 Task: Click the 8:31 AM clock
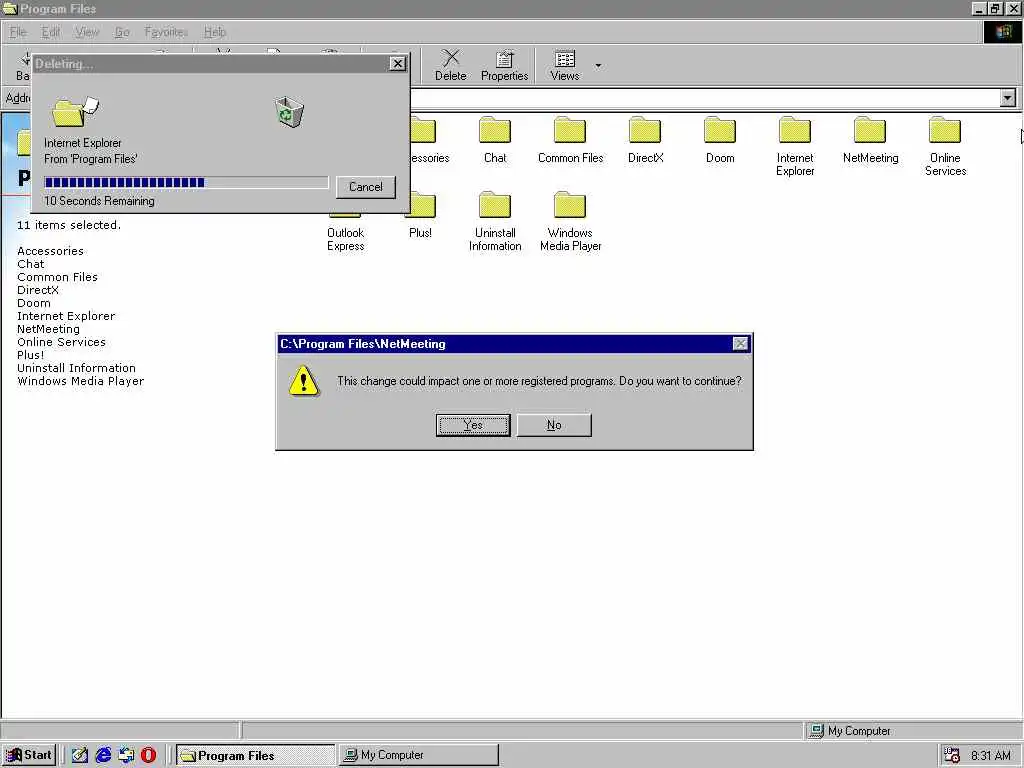pyautogui.click(x=991, y=756)
